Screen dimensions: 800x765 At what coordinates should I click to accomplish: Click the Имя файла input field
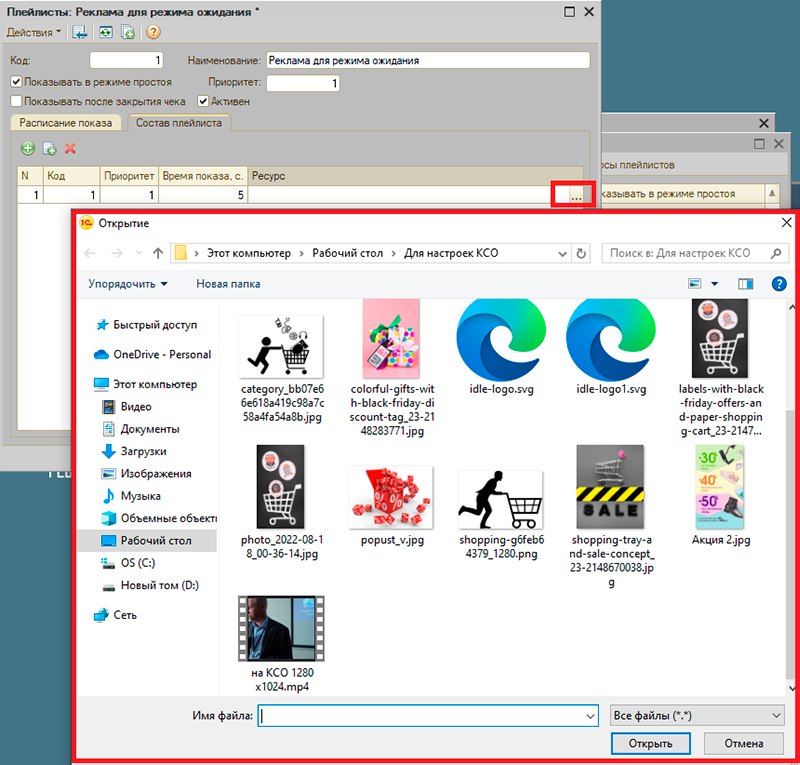(x=428, y=716)
